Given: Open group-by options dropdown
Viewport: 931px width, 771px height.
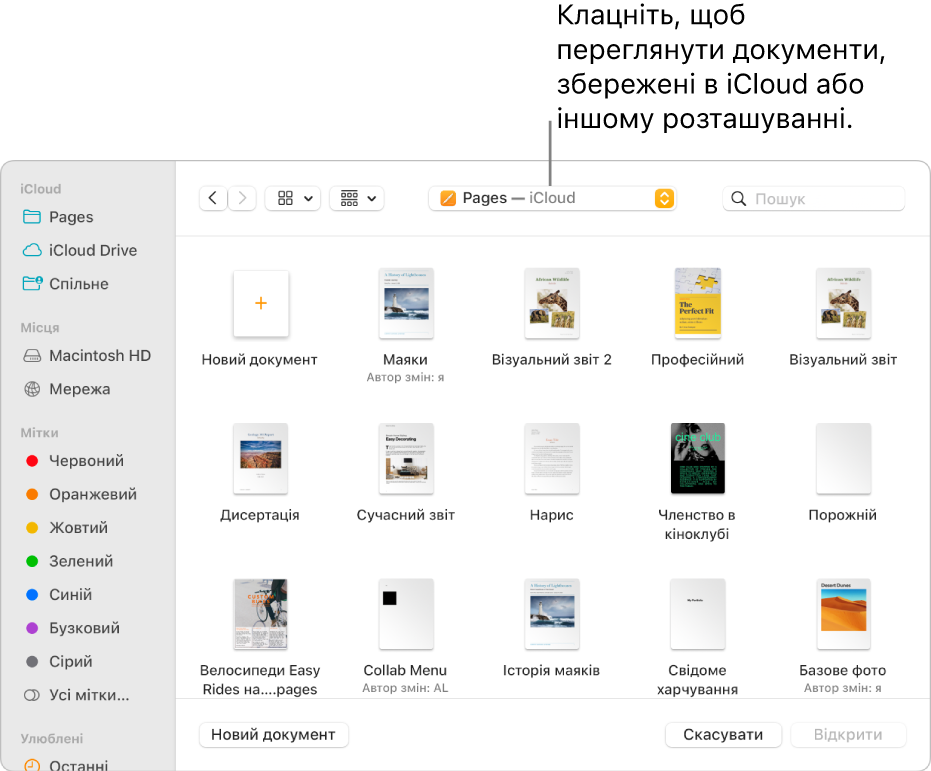Looking at the screenshot, I should 356,198.
